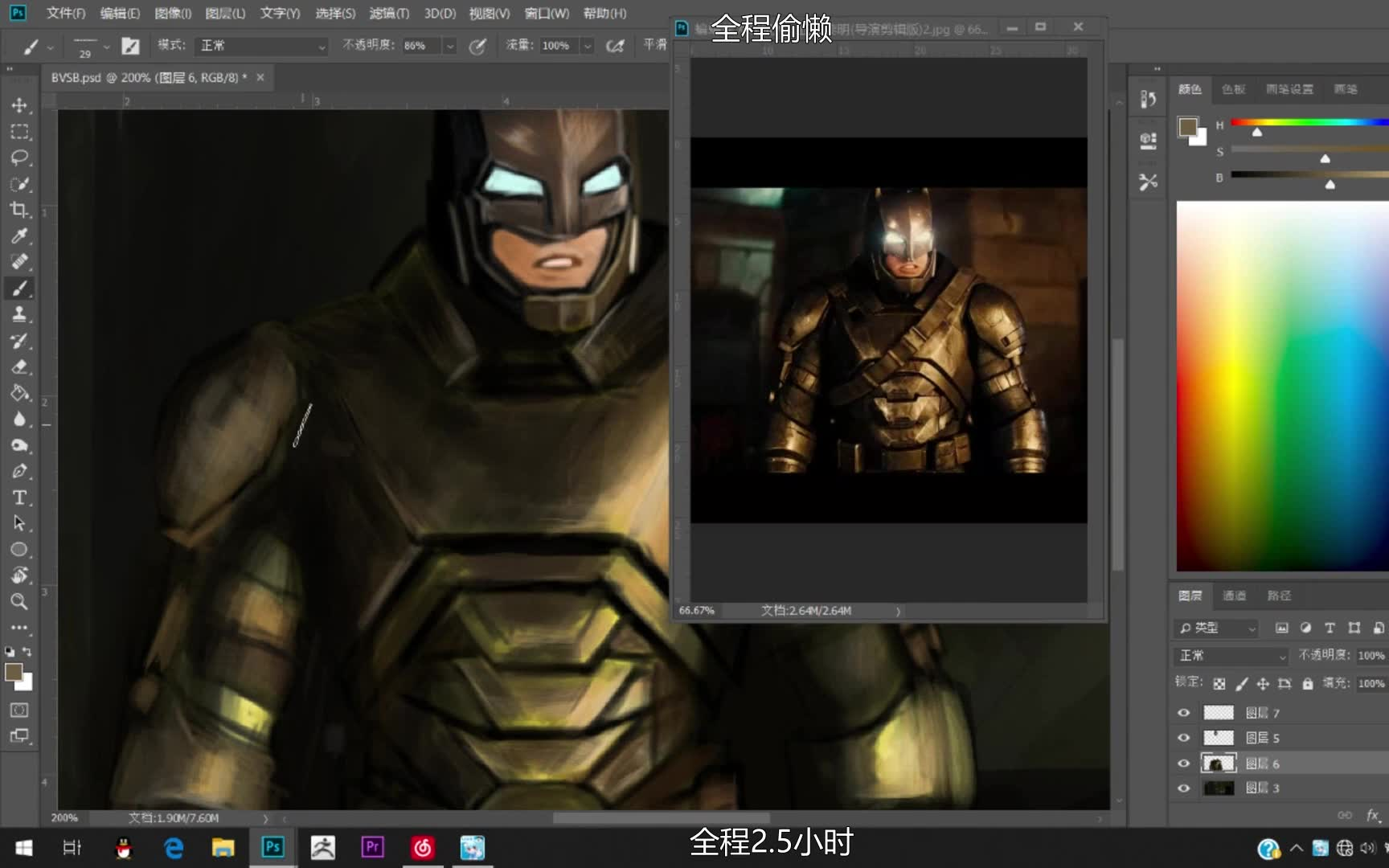Image resolution: width=1389 pixels, height=868 pixels.
Task: Select the Clone Stamp tool
Action: 19,314
